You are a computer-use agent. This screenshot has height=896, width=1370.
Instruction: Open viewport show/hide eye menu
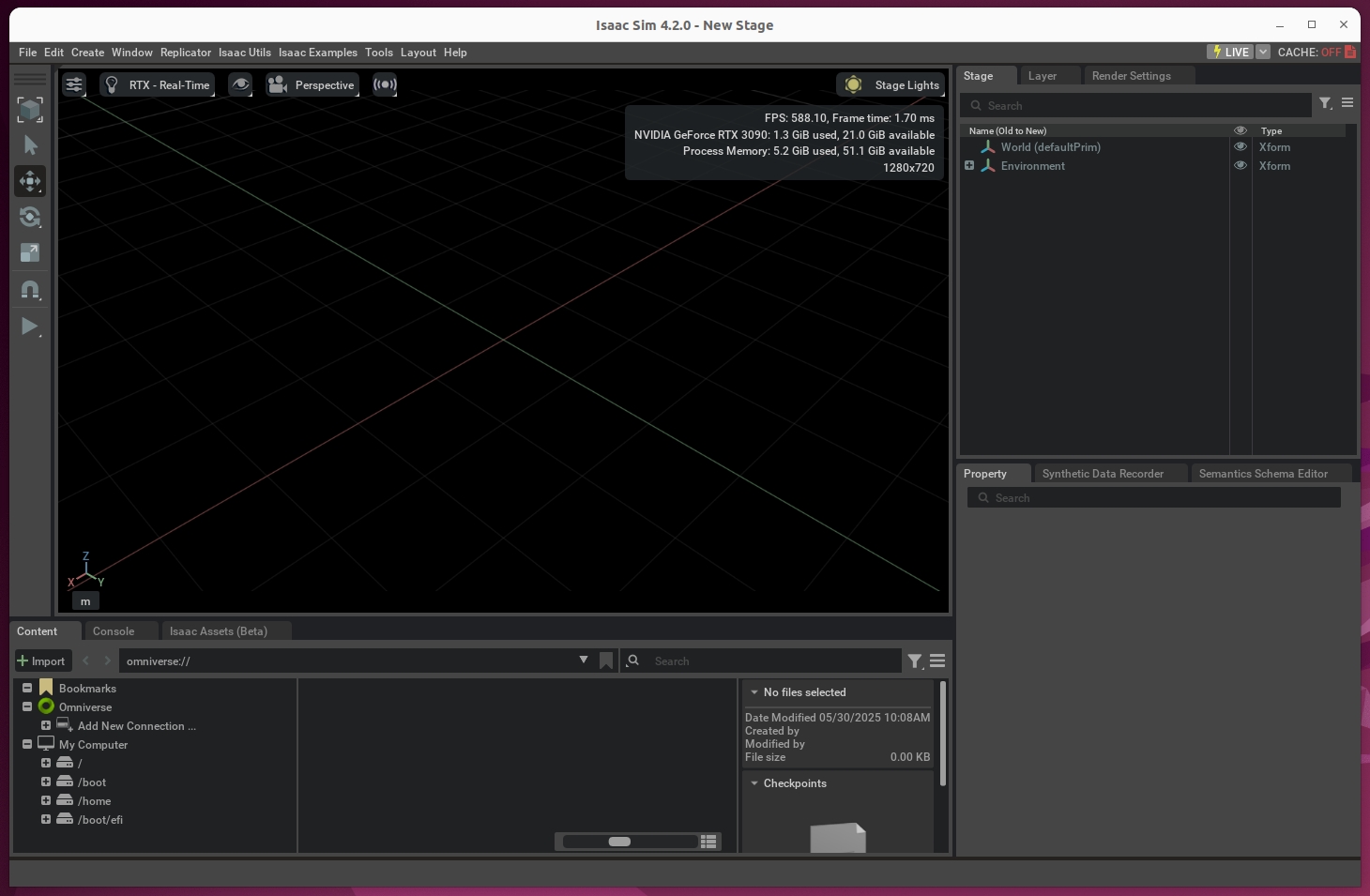tap(240, 84)
